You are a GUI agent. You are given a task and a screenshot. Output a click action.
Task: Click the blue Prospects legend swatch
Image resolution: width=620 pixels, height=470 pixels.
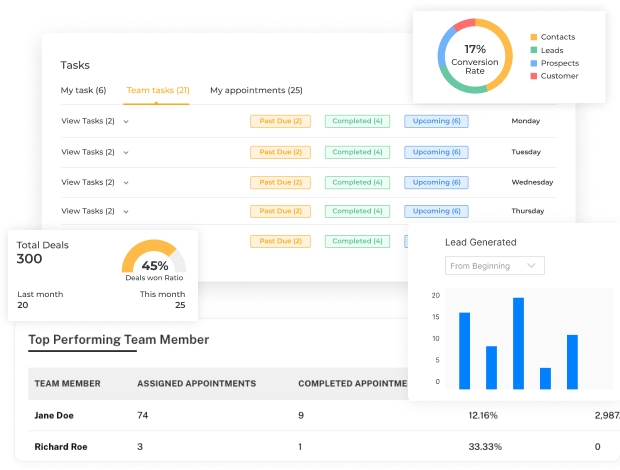click(x=534, y=63)
